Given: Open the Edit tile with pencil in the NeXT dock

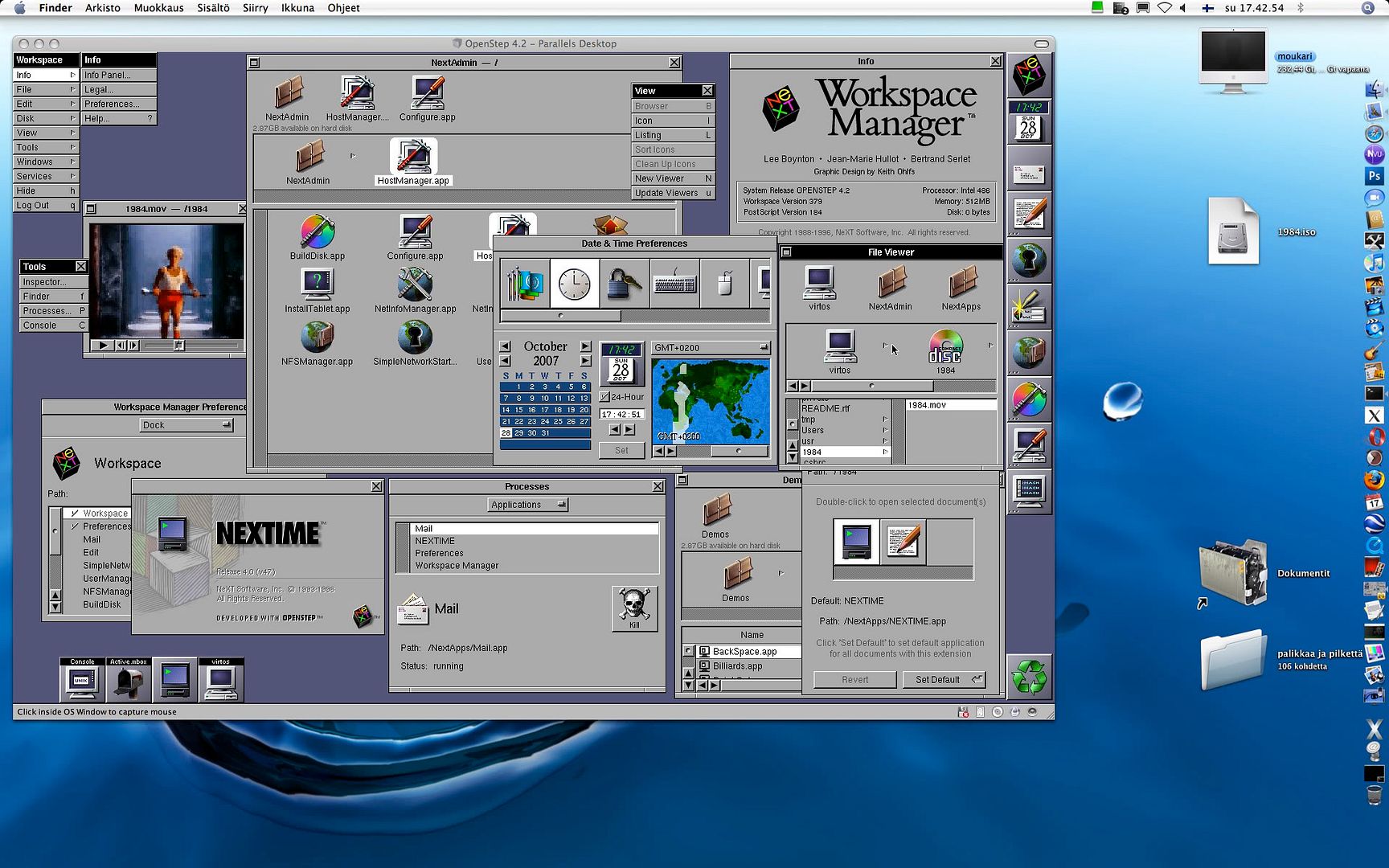Looking at the screenshot, I should 1029,215.
